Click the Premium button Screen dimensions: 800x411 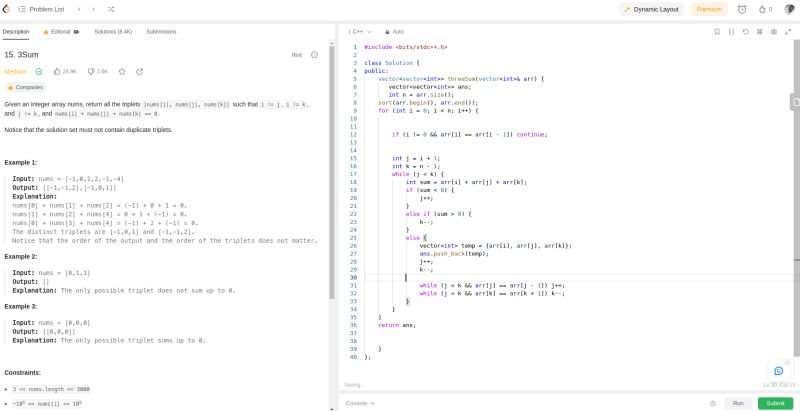[x=709, y=9]
